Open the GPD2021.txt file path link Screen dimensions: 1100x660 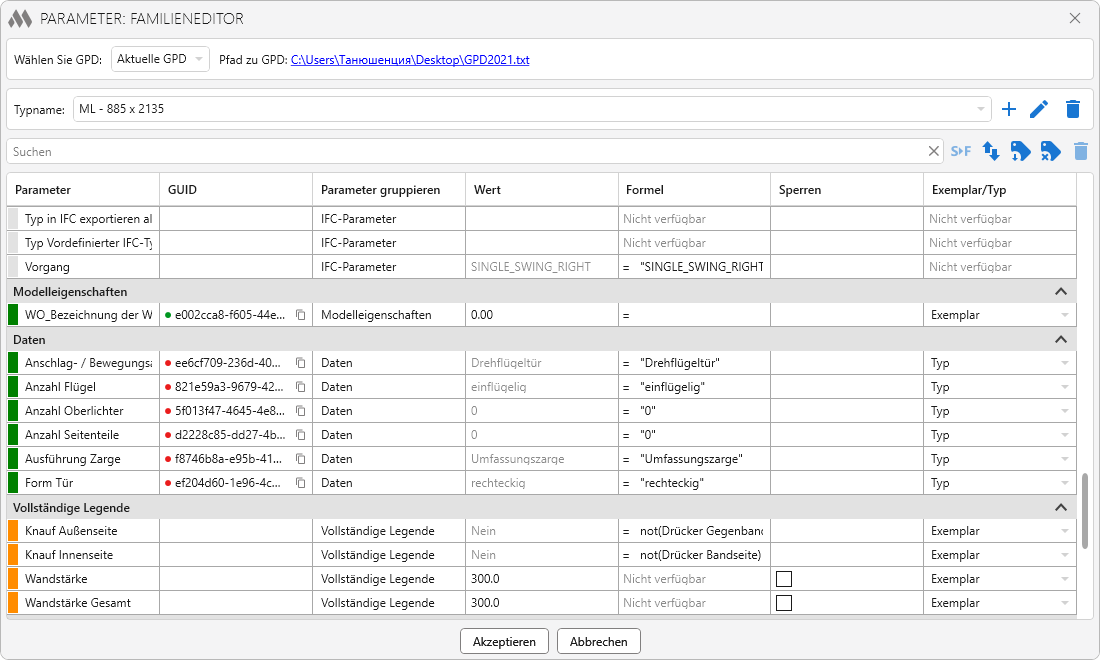tap(410, 60)
